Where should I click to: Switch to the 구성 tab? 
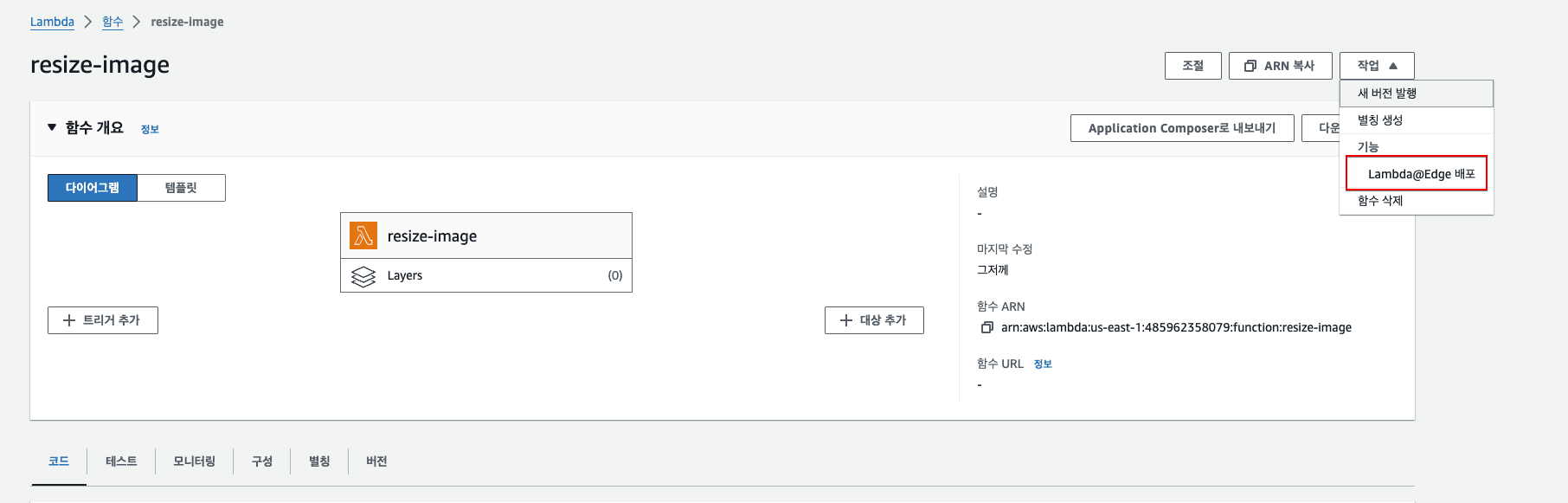261,461
